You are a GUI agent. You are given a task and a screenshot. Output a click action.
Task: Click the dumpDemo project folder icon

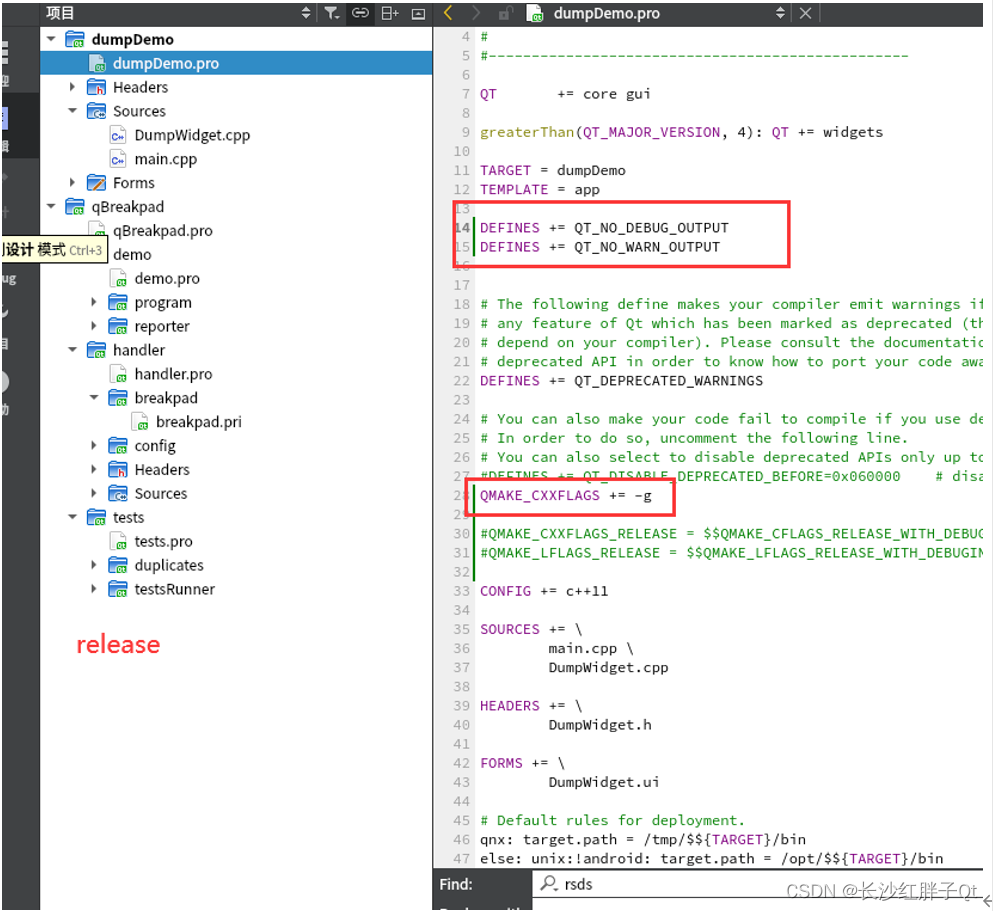tap(75, 39)
